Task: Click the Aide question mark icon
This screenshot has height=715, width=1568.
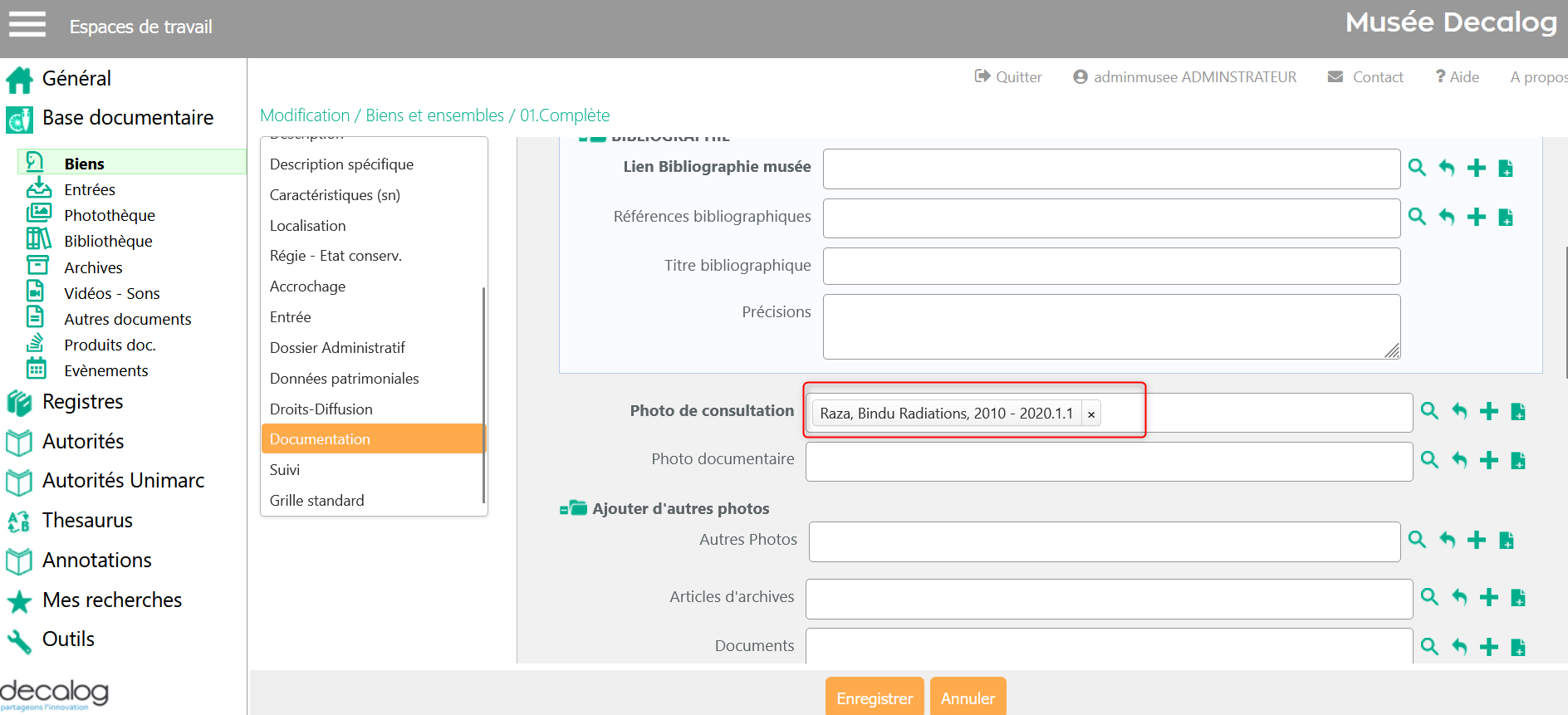Action: click(x=1441, y=76)
